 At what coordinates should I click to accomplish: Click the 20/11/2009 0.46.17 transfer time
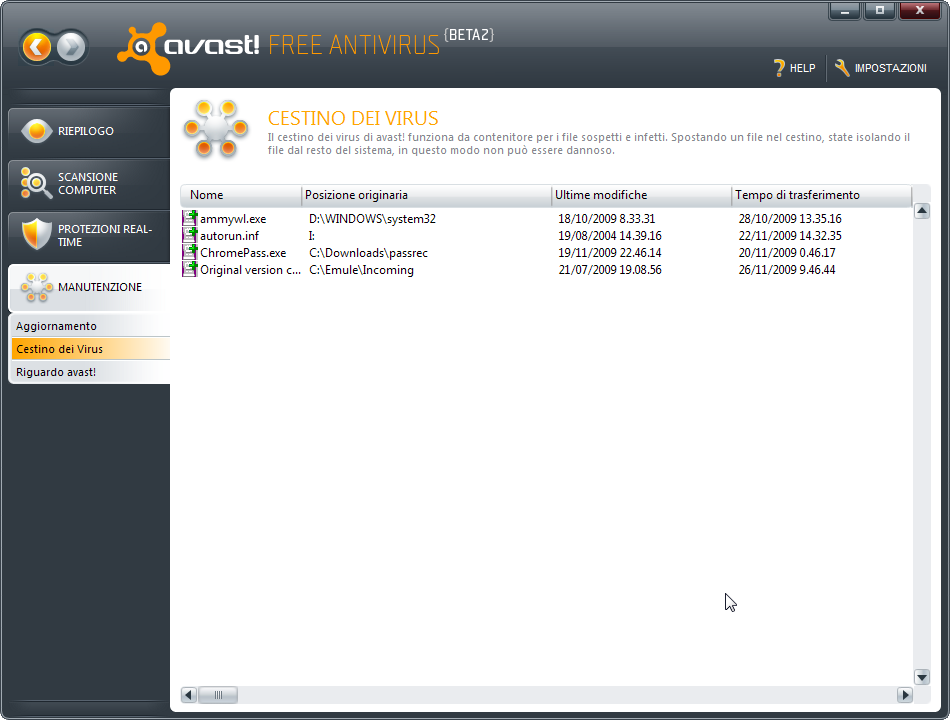(x=787, y=253)
